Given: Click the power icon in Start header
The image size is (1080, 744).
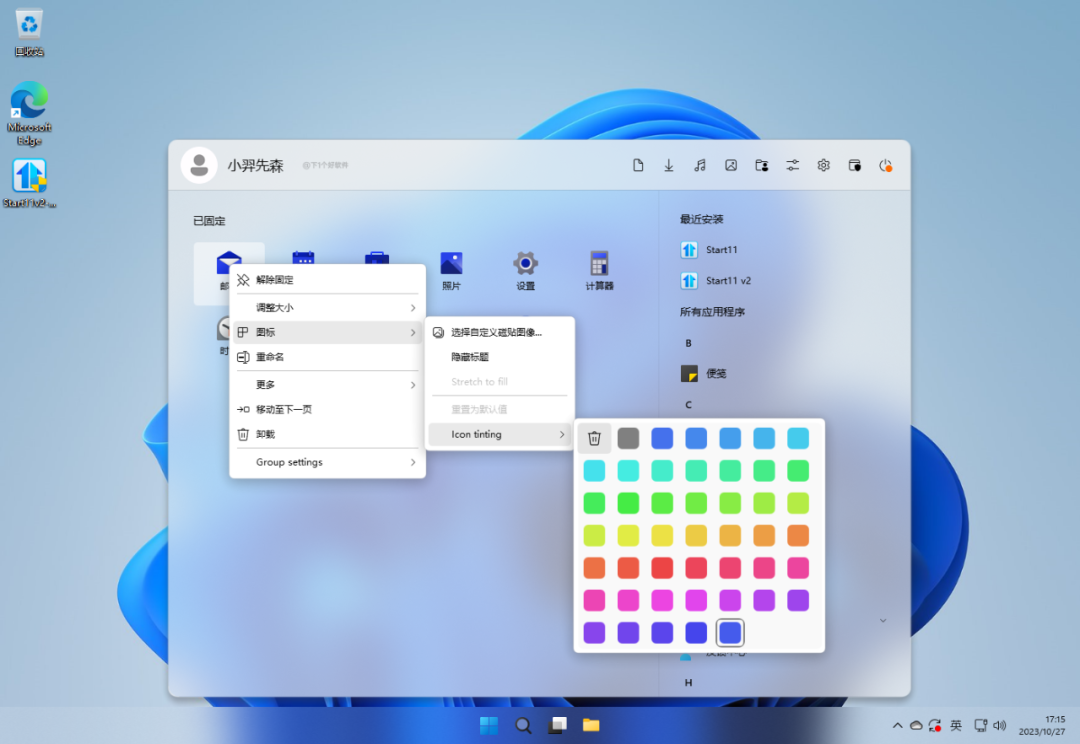Looking at the screenshot, I should point(886,165).
